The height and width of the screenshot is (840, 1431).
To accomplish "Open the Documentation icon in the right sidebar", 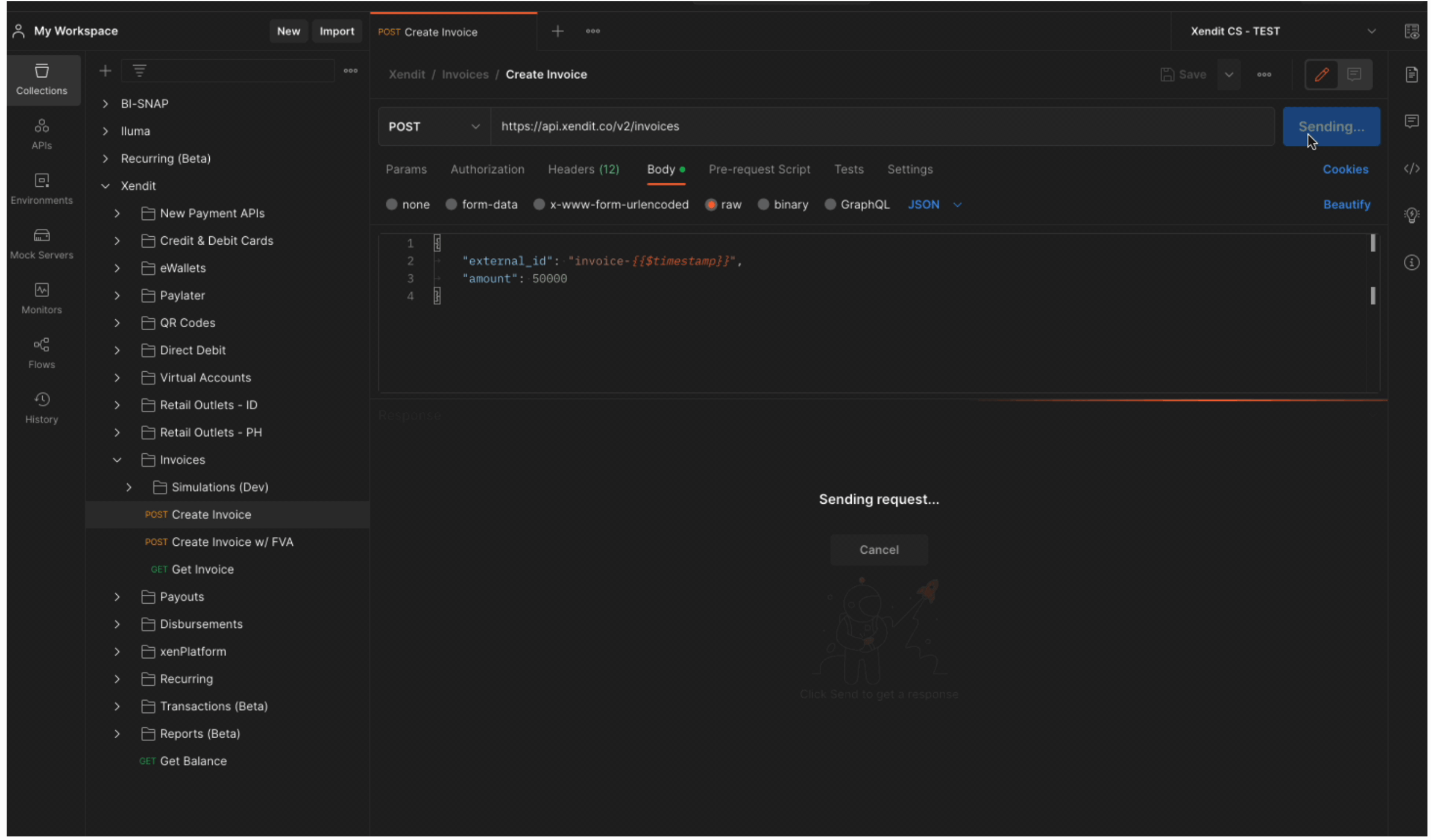I will pyautogui.click(x=1412, y=75).
